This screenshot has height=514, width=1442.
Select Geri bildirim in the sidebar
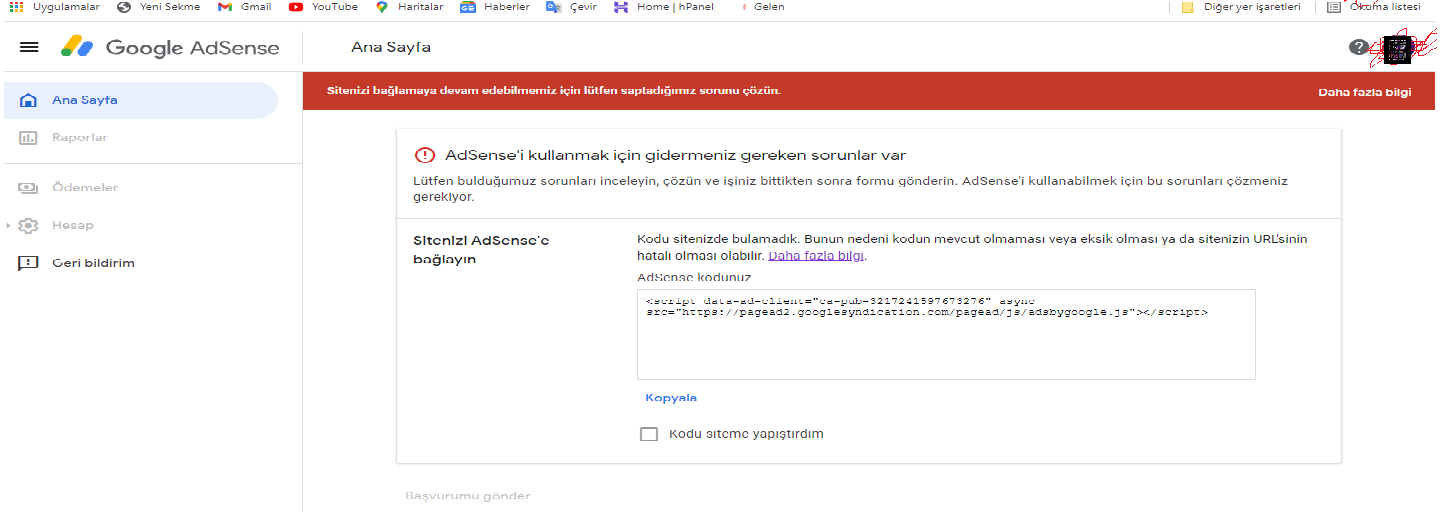click(140, 264)
